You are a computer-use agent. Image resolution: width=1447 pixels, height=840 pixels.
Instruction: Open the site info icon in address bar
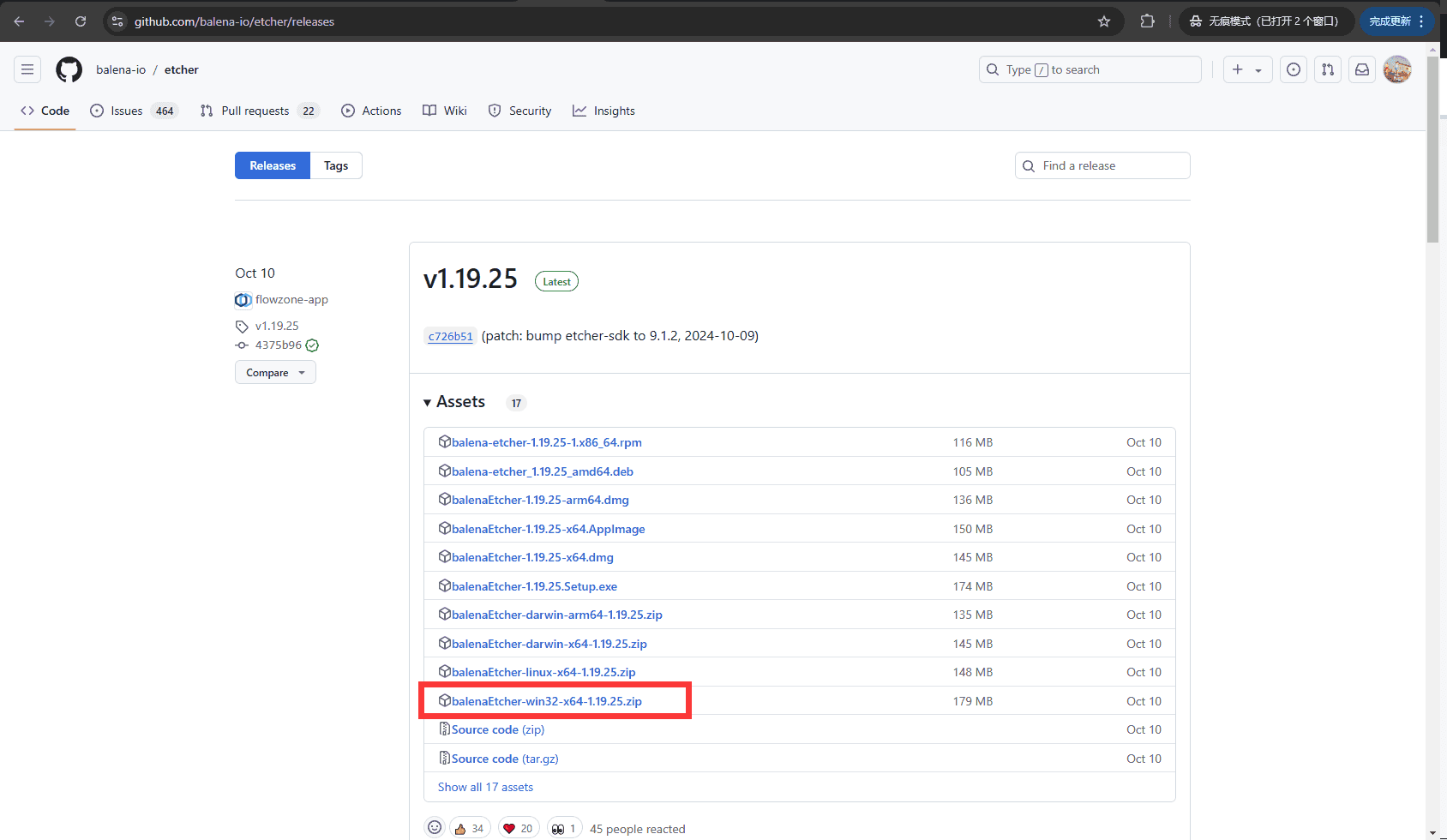pyautogui.click(x=118, y=21)
